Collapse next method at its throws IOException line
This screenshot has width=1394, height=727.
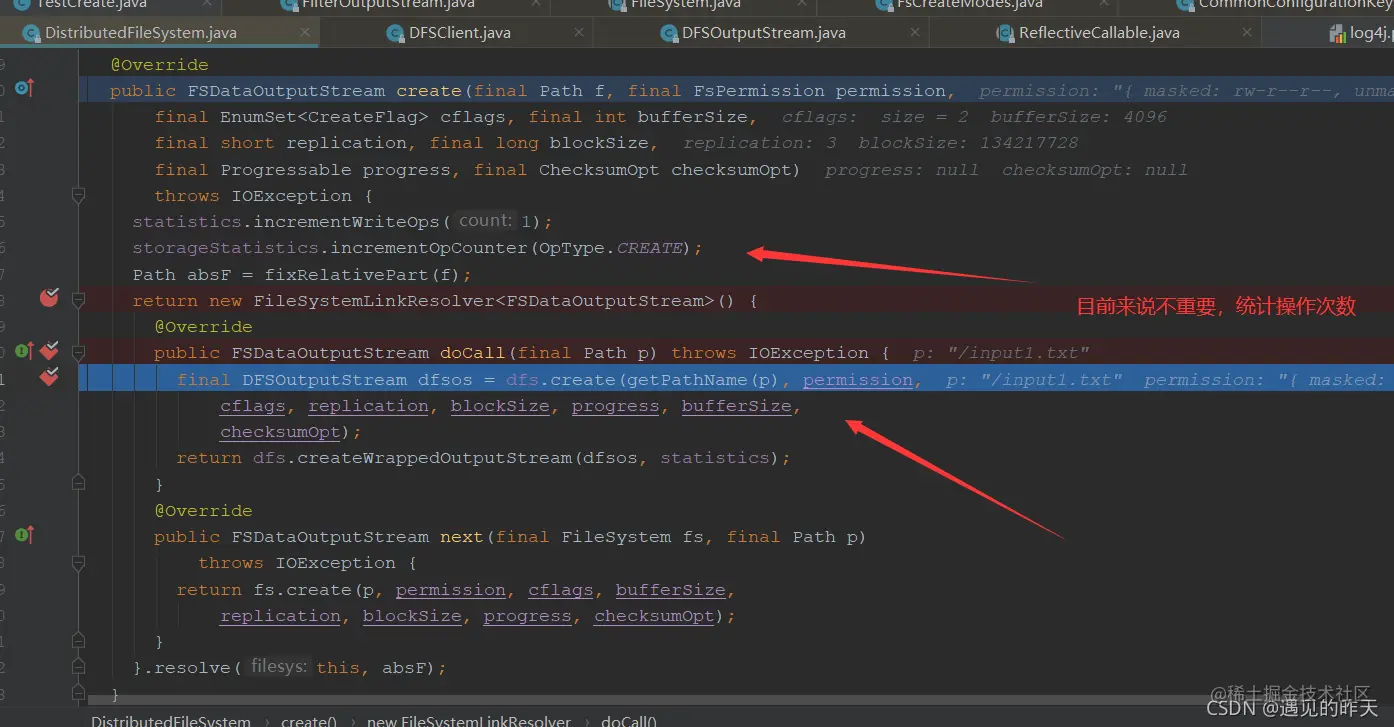[x=79, y=562]
